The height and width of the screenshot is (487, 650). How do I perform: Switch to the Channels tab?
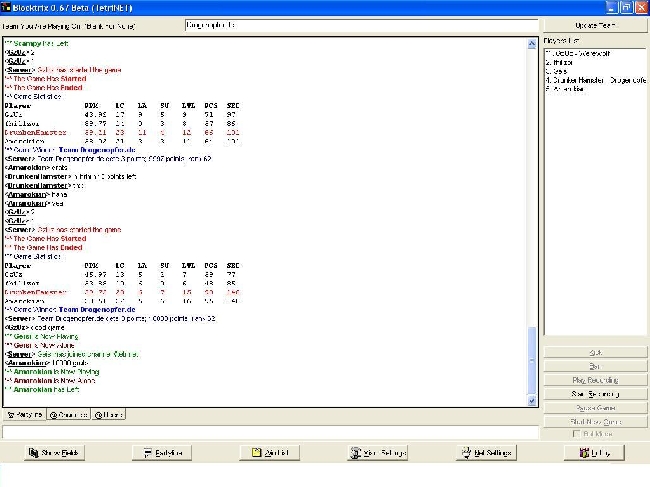[x=68, y=414]
